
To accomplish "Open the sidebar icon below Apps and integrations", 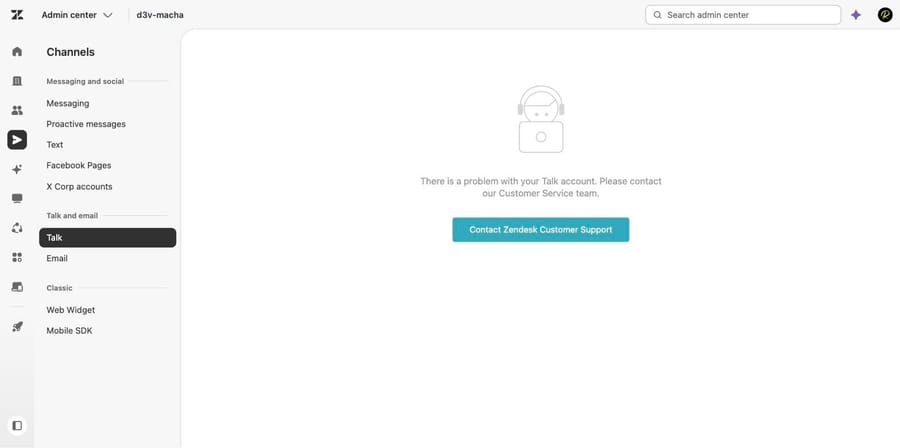I will [x=17, y=286].
